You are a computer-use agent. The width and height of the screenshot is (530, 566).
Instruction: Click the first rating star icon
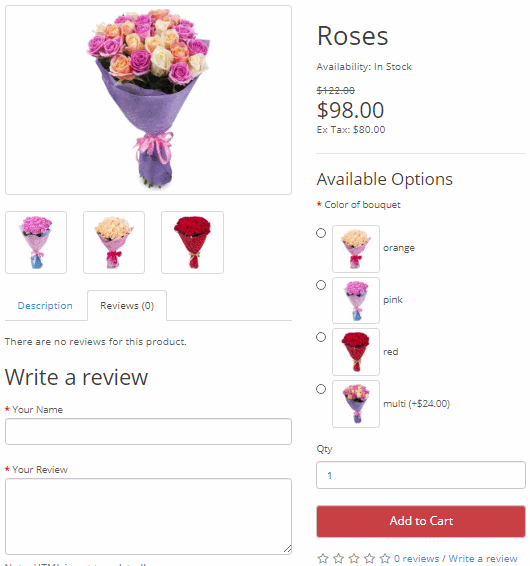pos(323,558)
